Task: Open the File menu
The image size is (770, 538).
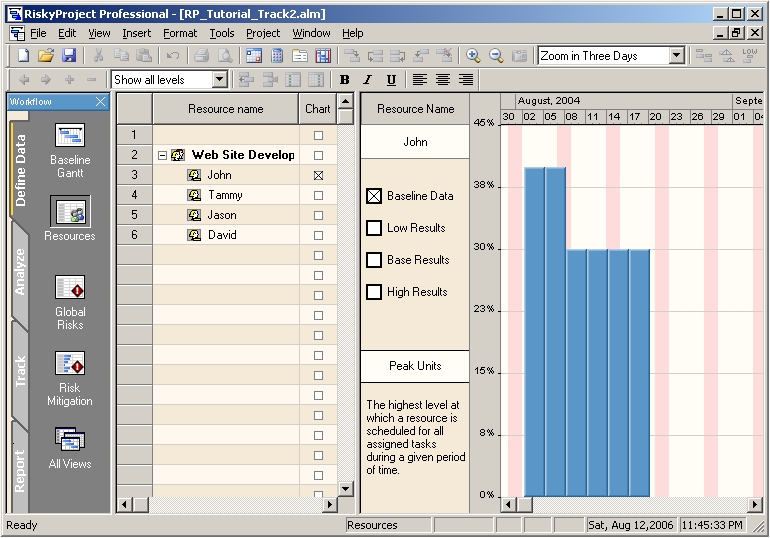Action: point(38,33)
